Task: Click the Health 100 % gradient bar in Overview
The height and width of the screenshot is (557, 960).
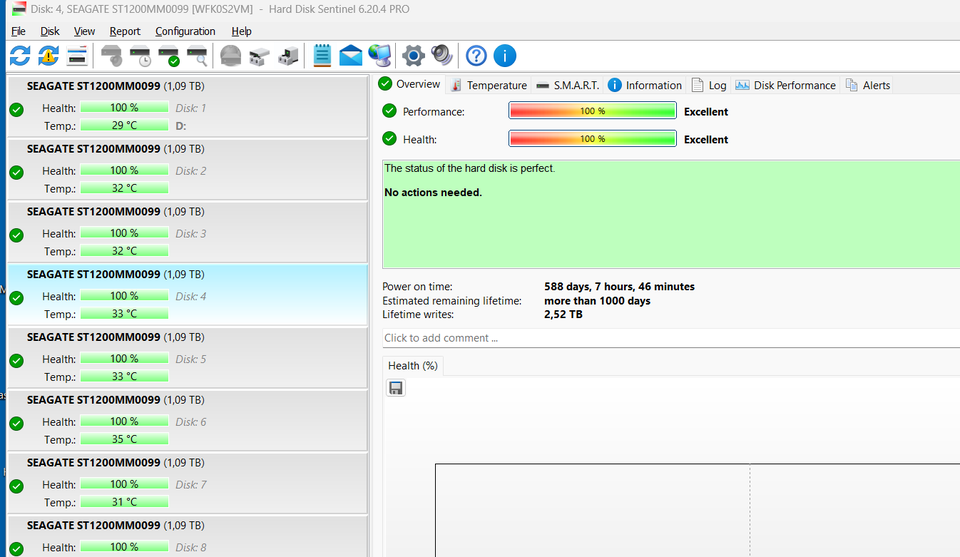Action: [592, 139]
